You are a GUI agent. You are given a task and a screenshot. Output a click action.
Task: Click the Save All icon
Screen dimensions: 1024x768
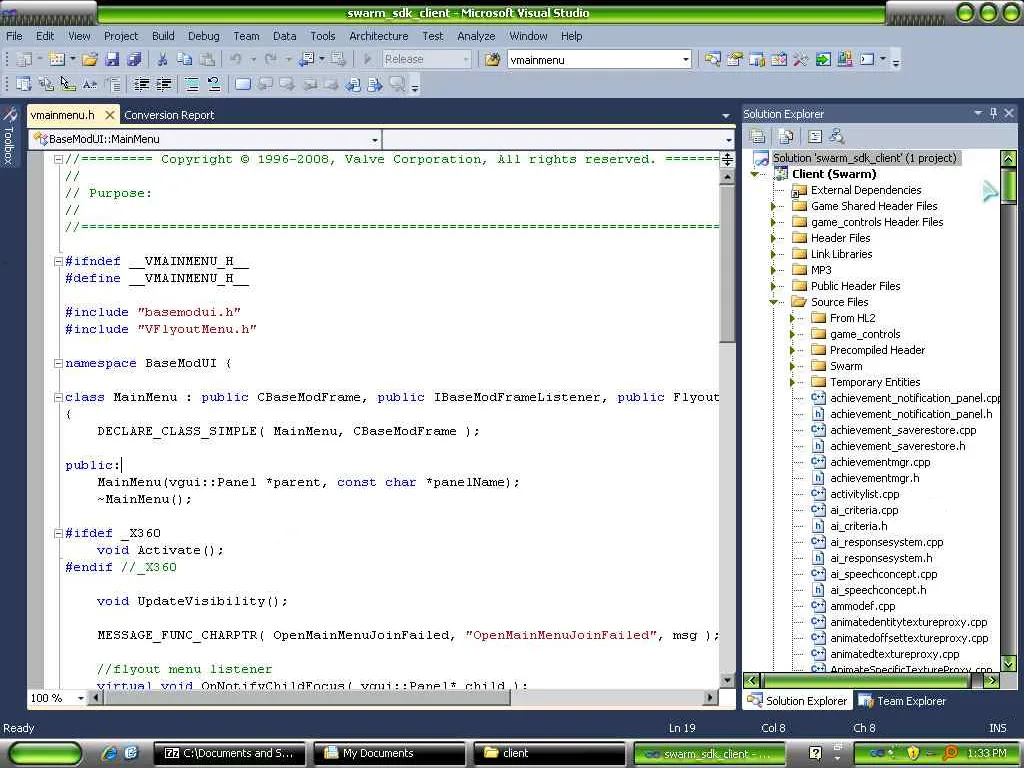click(x=135, y=59)
